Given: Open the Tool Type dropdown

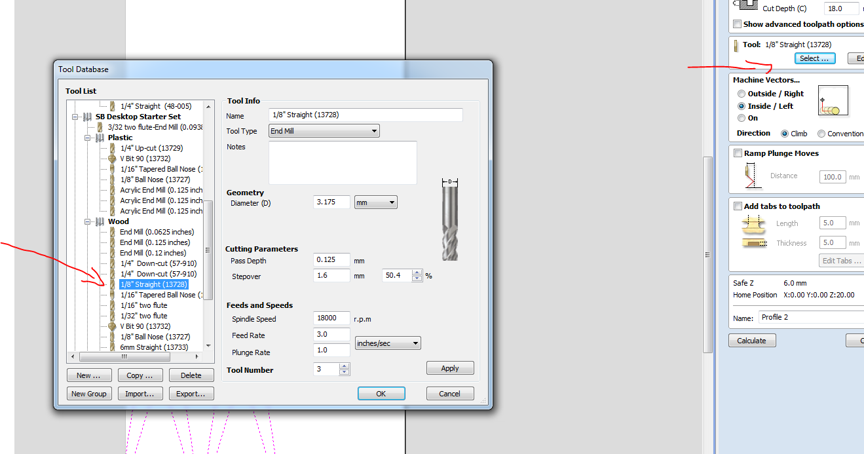Looking at the screenshot, I should pos(324,131).
